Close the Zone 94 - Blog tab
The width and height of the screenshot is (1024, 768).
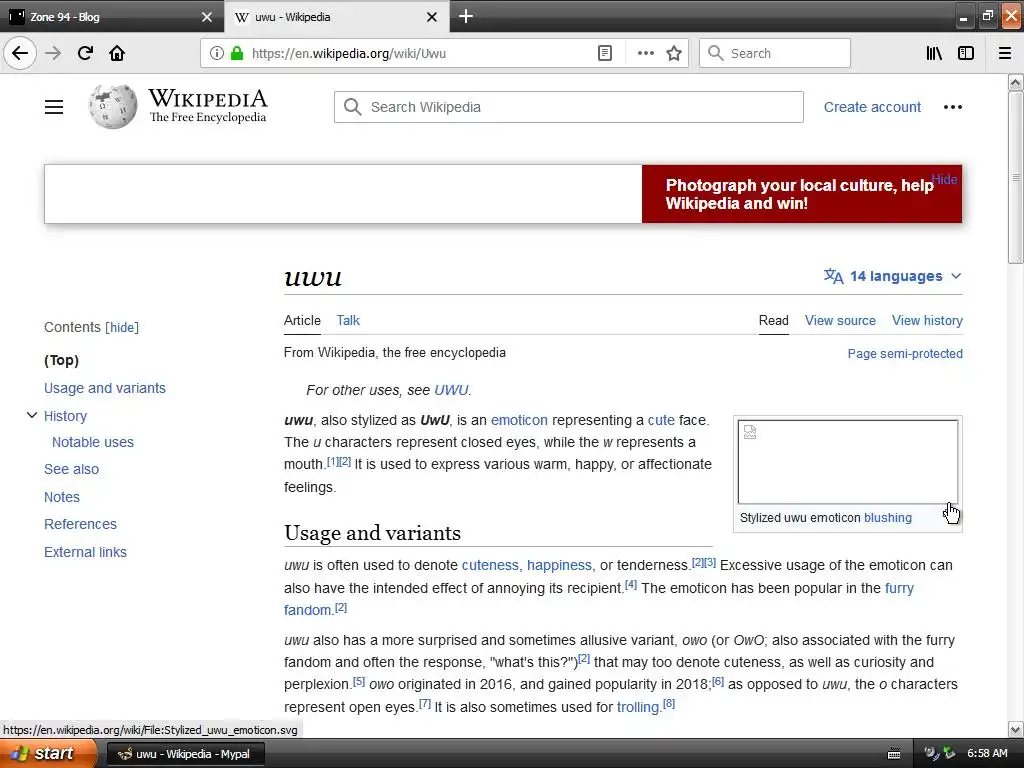tap(207, 17)
